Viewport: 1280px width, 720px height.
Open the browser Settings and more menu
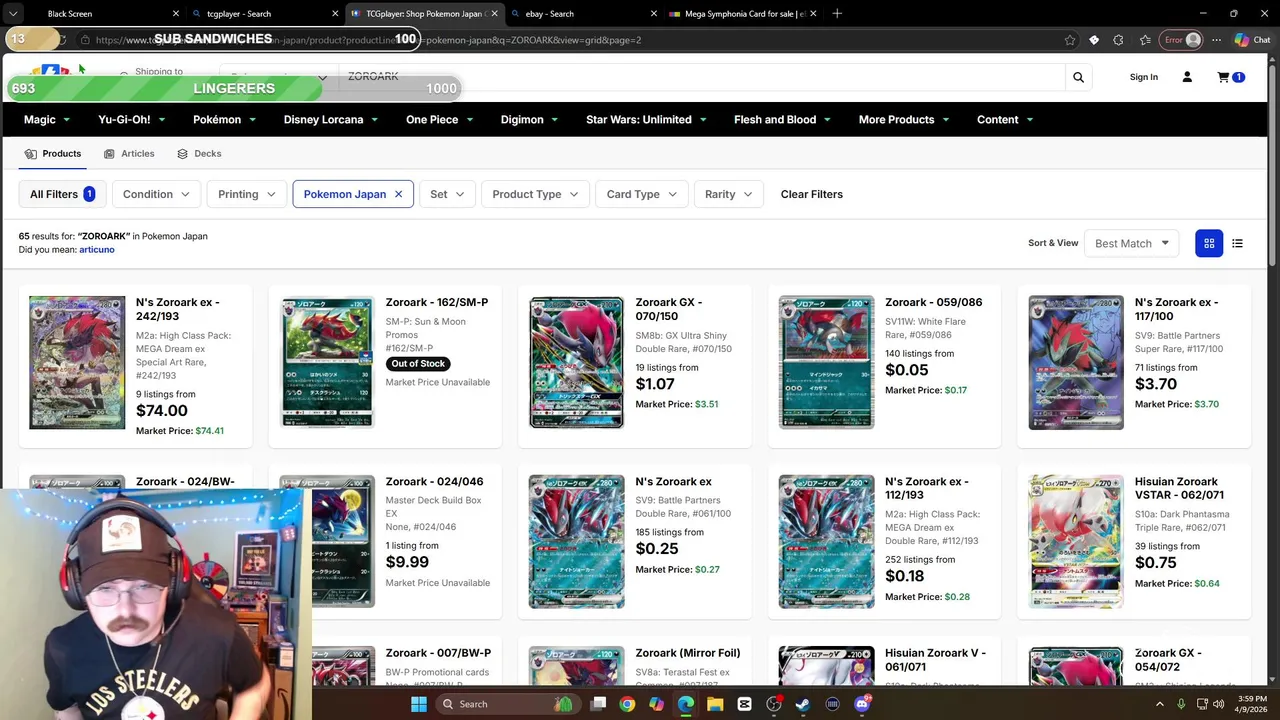click(1216, 40)
